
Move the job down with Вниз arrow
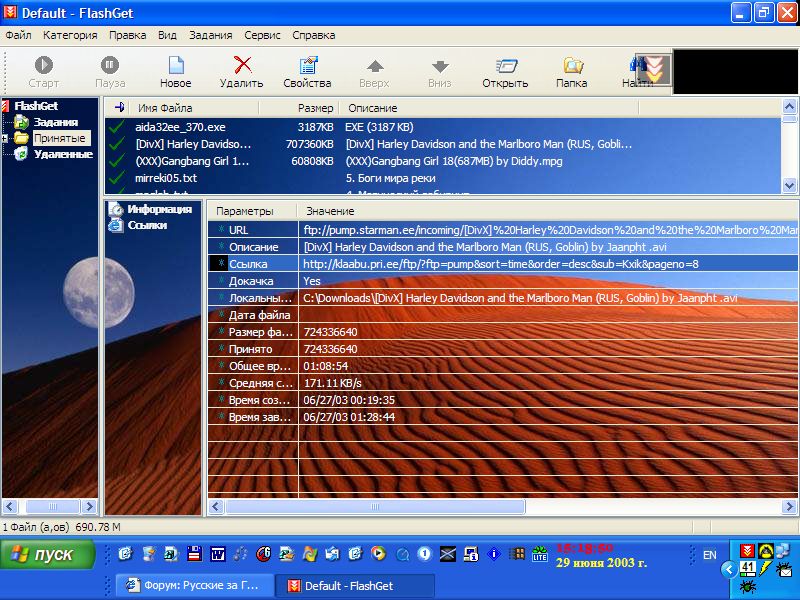click(439, 66)
